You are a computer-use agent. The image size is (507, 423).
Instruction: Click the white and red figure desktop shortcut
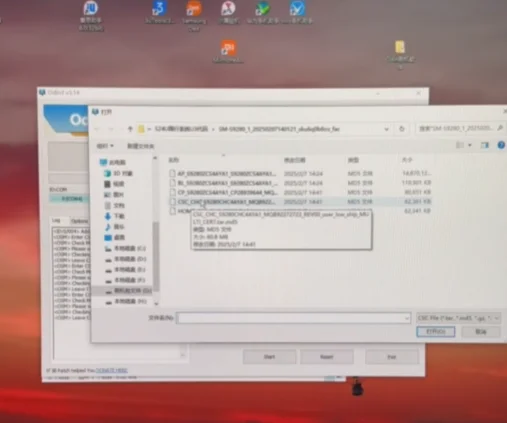coord(228,8)
